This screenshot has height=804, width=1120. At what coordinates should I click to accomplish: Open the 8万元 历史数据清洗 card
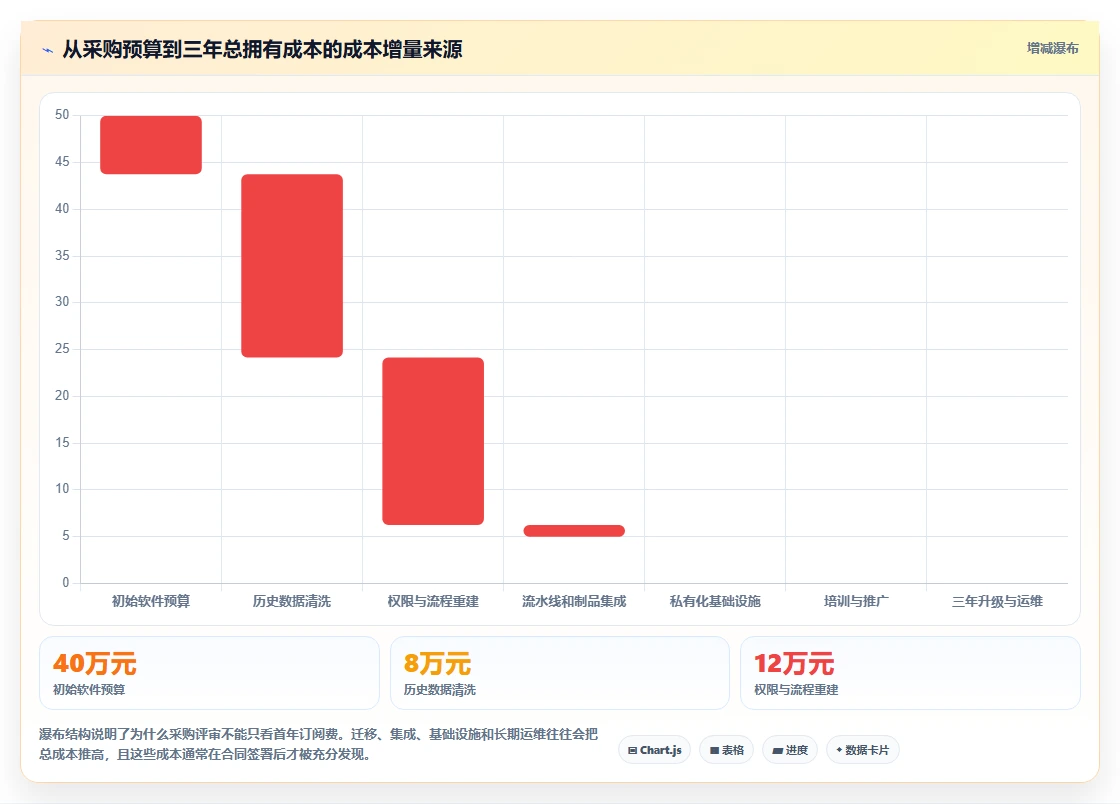tap(560, 673)
